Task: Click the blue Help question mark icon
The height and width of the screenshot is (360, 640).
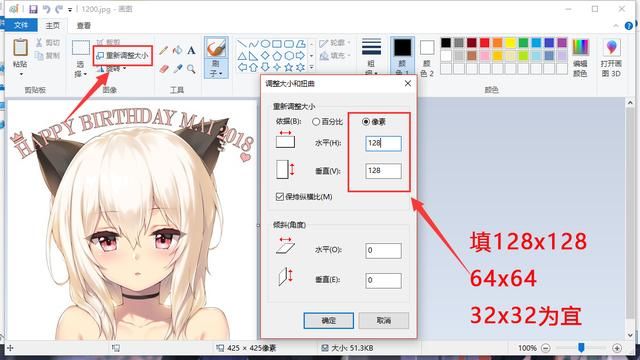Action: click(629, 26)
